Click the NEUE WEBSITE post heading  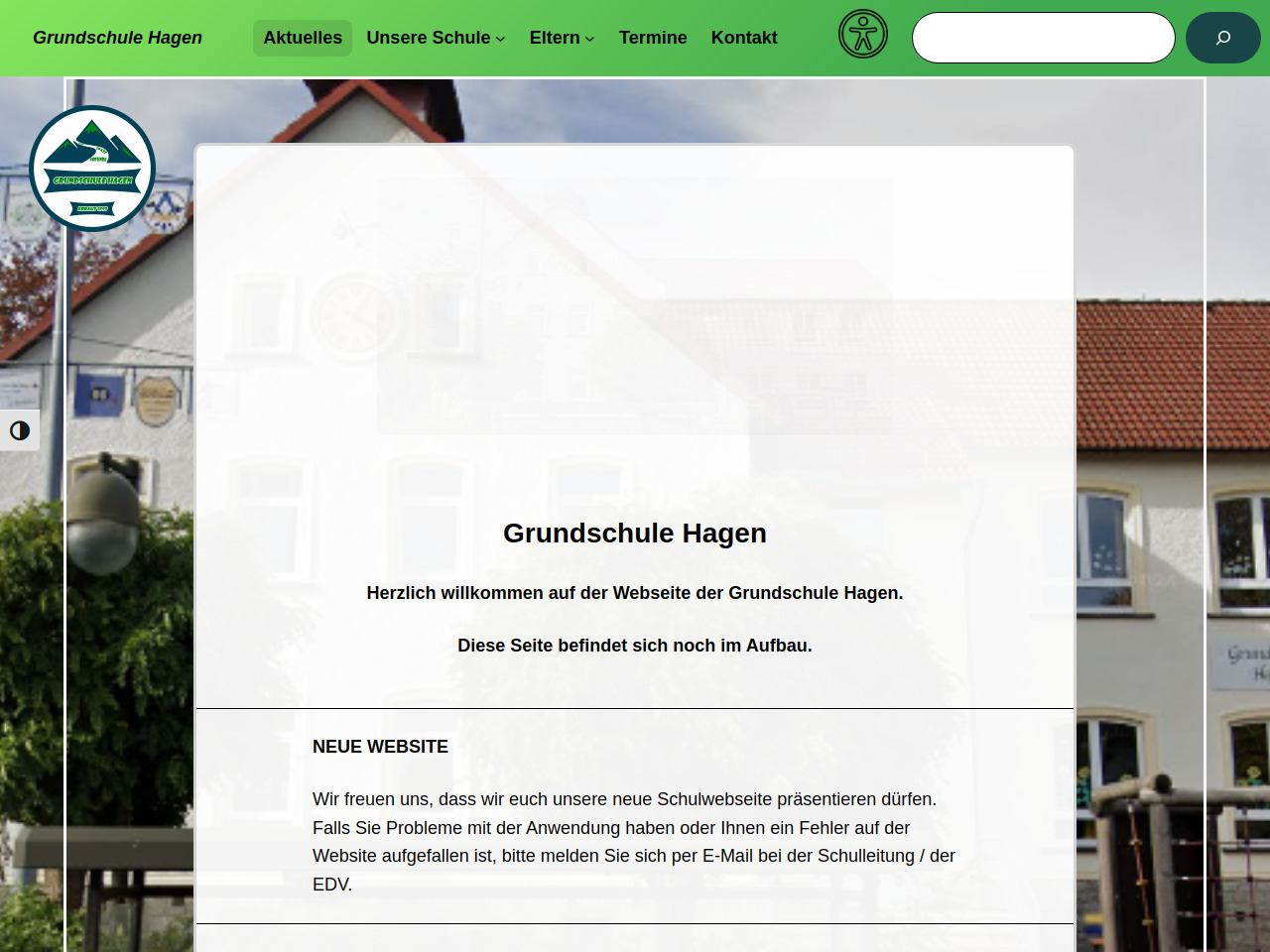point(380,747)
